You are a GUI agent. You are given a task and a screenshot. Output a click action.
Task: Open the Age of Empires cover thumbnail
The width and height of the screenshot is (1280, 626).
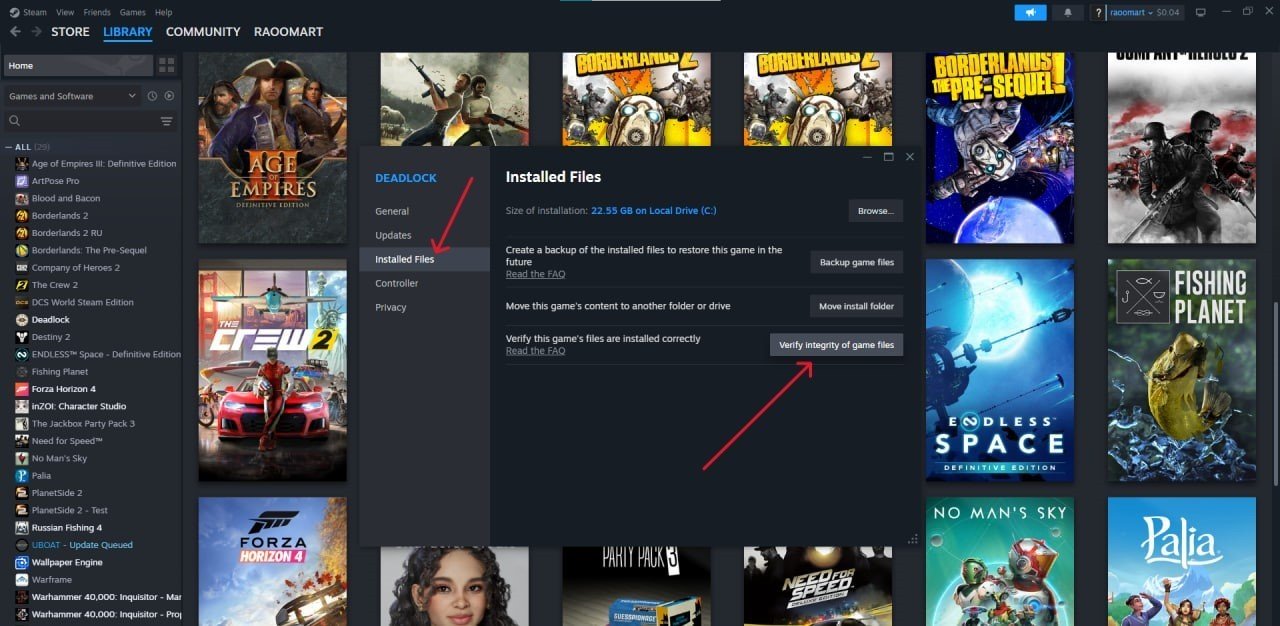(x=273, y=148)
